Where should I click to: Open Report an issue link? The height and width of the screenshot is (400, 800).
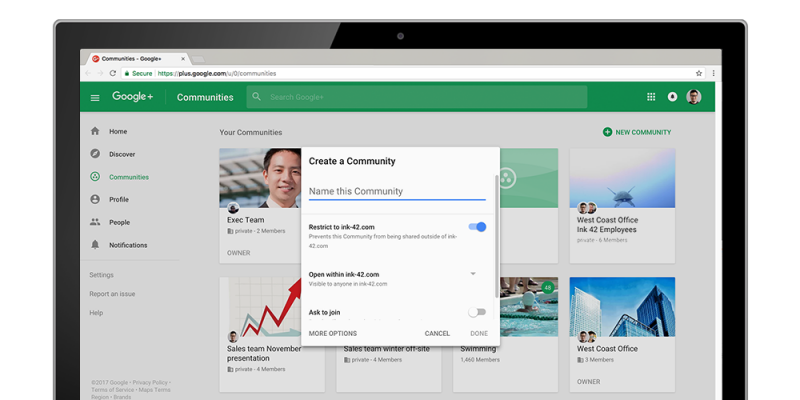(x=112, y=294)
